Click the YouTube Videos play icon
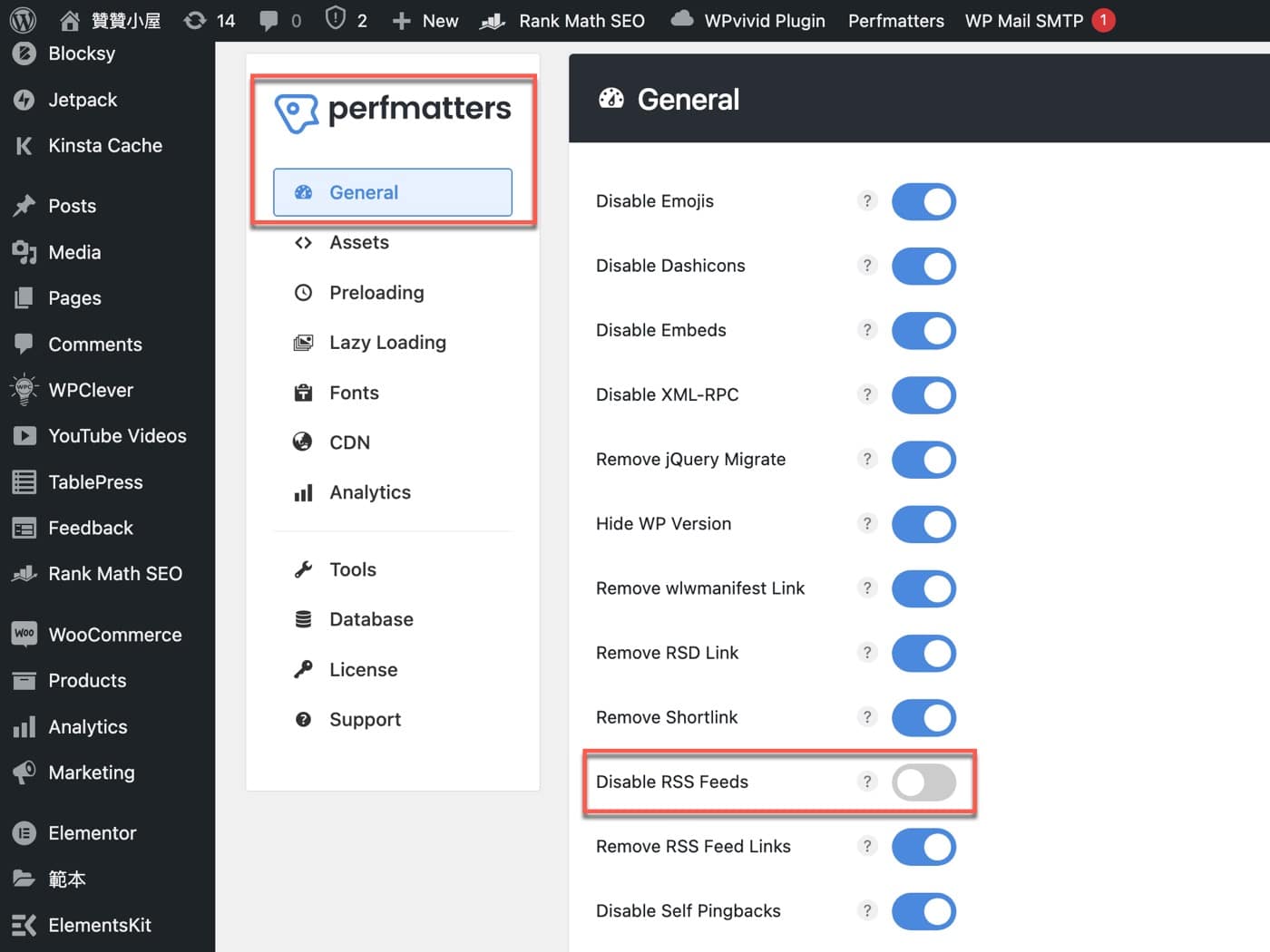Viewport: 1270px width, 952px height. point(24,436)
